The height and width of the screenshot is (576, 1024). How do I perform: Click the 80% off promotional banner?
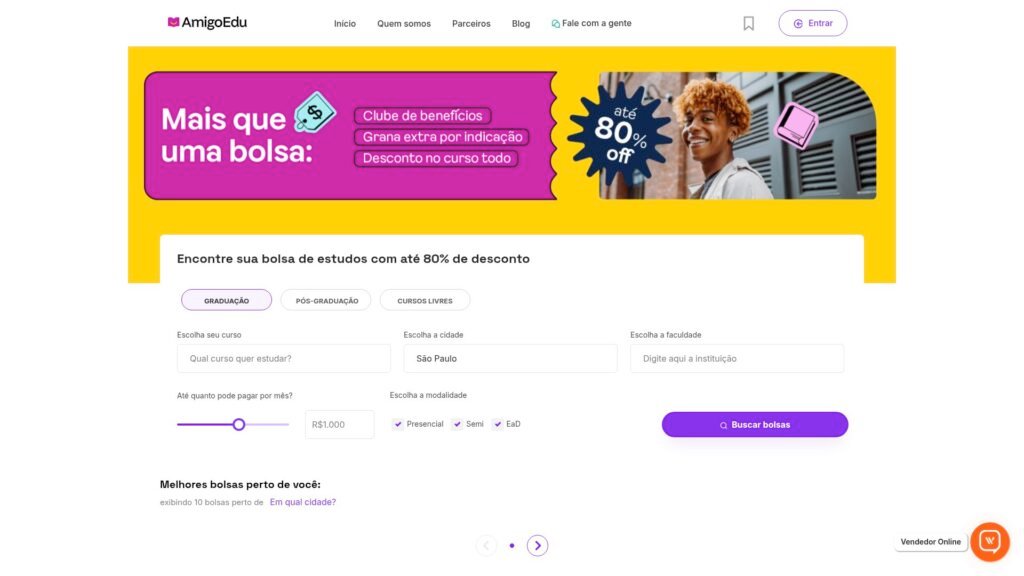(x=510, y=135)
